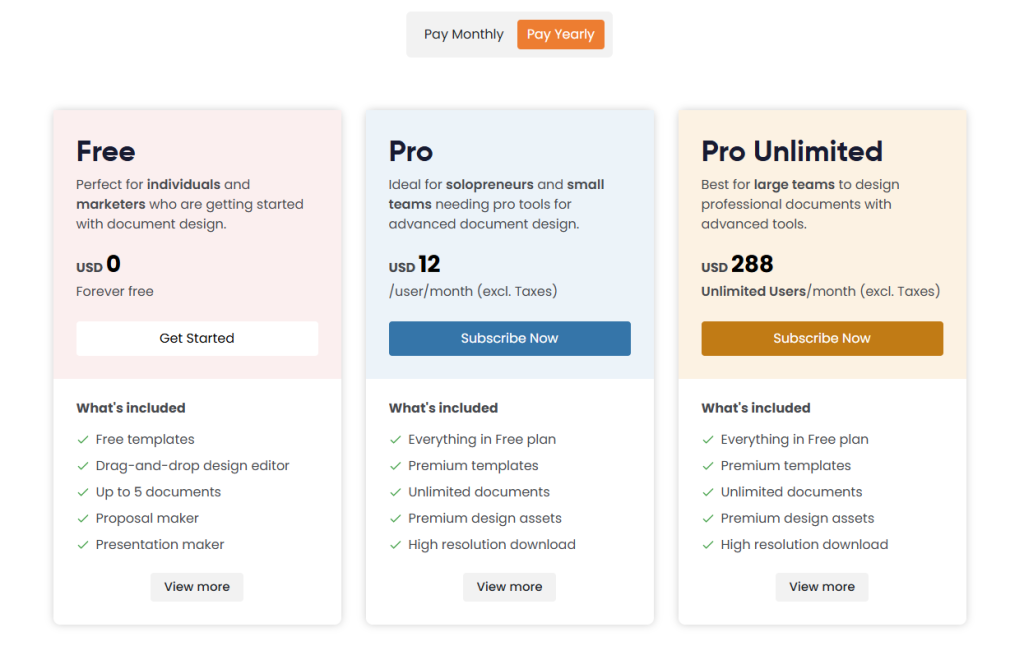Switch billing to Pay Monthly
The height and width of the screenshot is (646, 1024).
(x=463, y=33)
